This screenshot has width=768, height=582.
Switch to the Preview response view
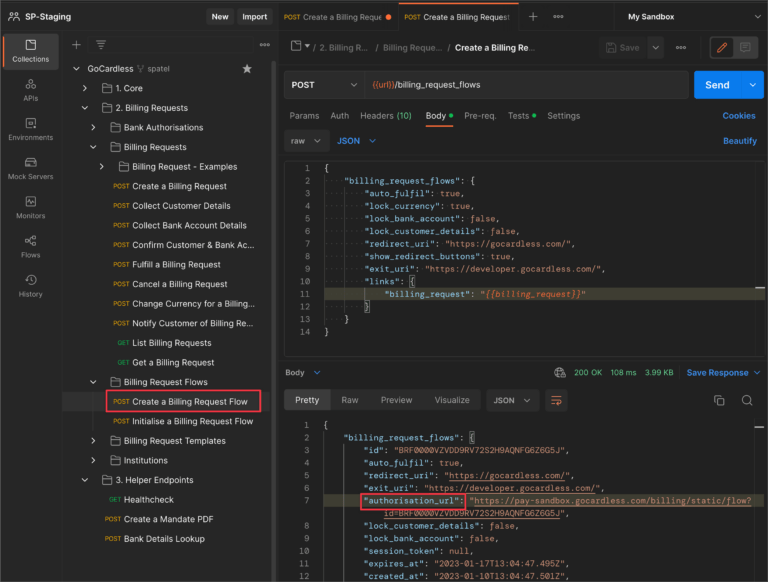(x=396, y=400)
